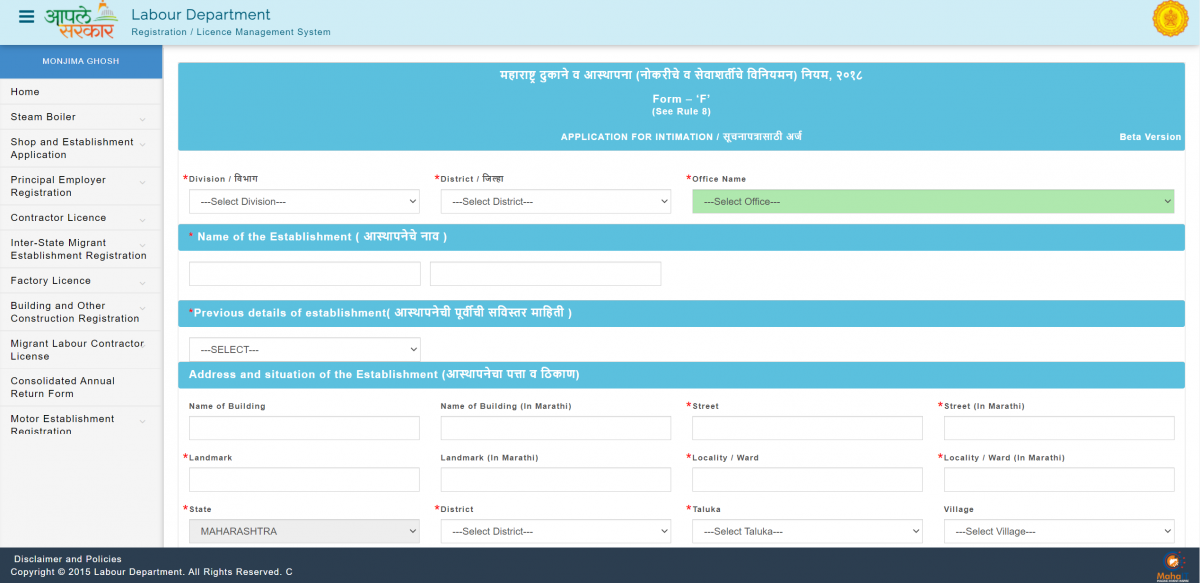Click the MONJIMA GHOSH profile bar
Screen dimensions: 1200x583
click(x=80, y=62)
